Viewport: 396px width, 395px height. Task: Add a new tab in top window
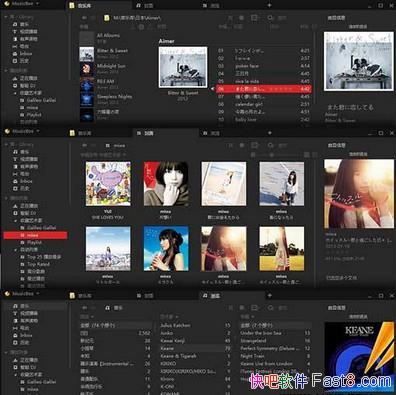tap(270, 5)
